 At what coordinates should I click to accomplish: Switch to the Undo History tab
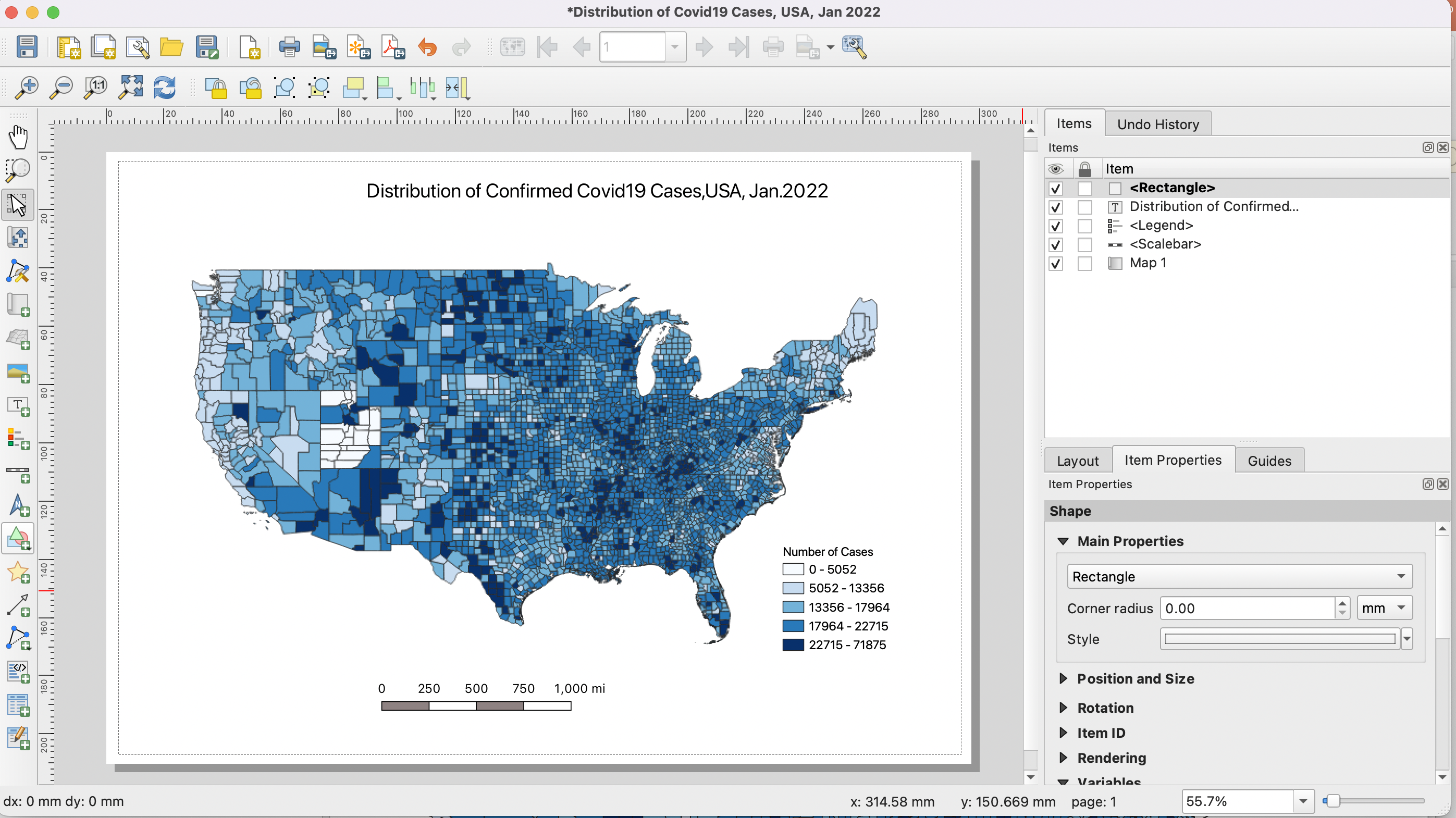coord(1157,125)
